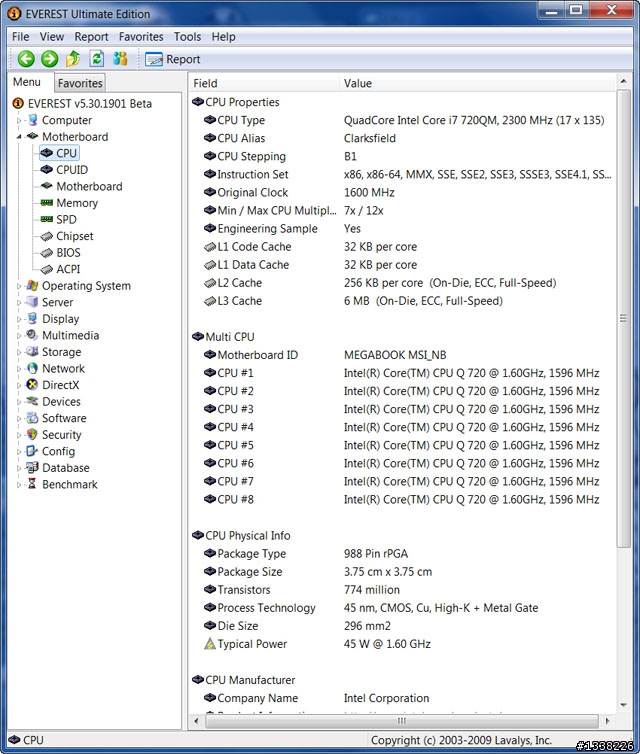The height and width of the screenshot is (754, 640).
Task: Click the users toolbar icon
Action: [120, 59]
